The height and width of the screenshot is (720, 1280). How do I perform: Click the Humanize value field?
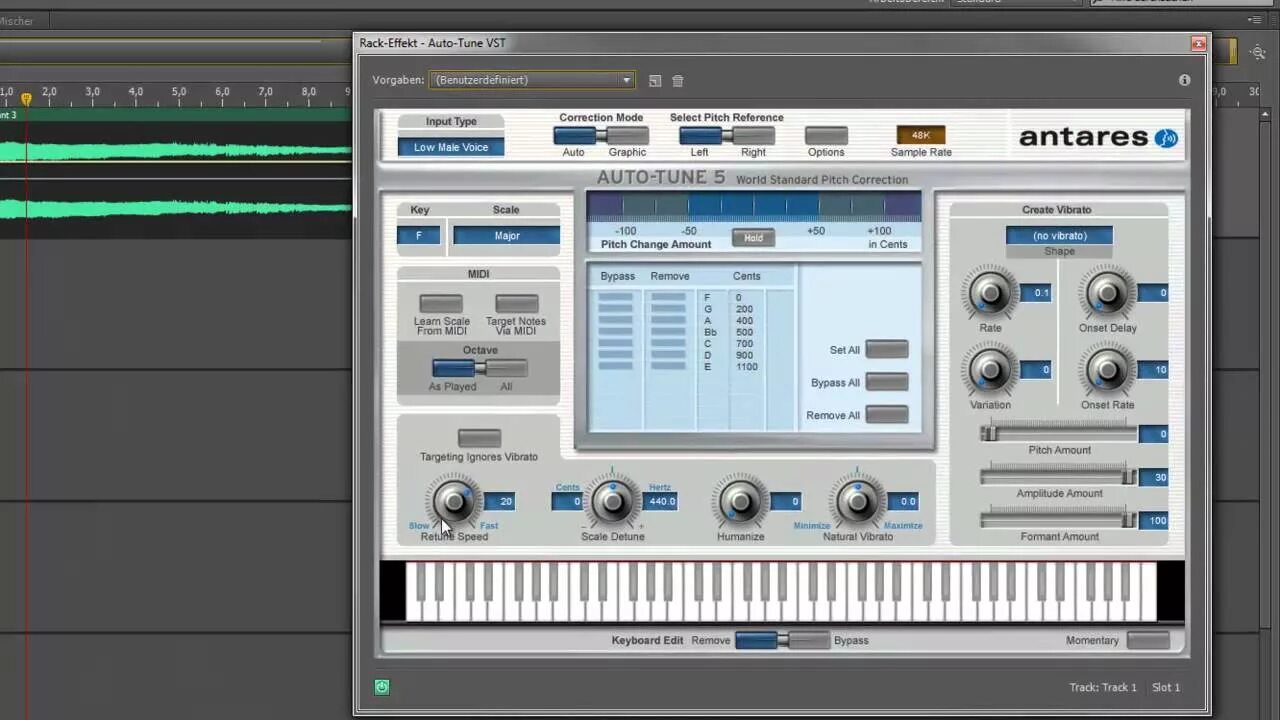pyautogui.click(x=786, y=502)
